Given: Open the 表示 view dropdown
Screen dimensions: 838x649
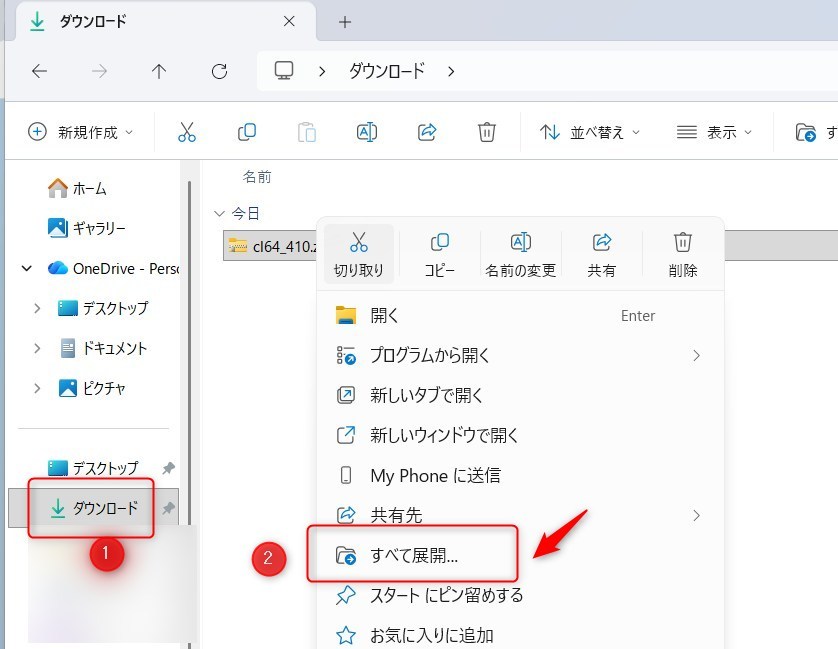Looking at the screenshot, I should click(714, 132).
